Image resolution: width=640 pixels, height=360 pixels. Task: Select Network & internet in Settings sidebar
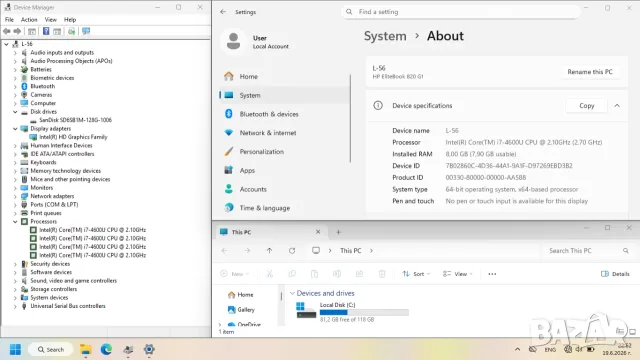pos(284,133)
